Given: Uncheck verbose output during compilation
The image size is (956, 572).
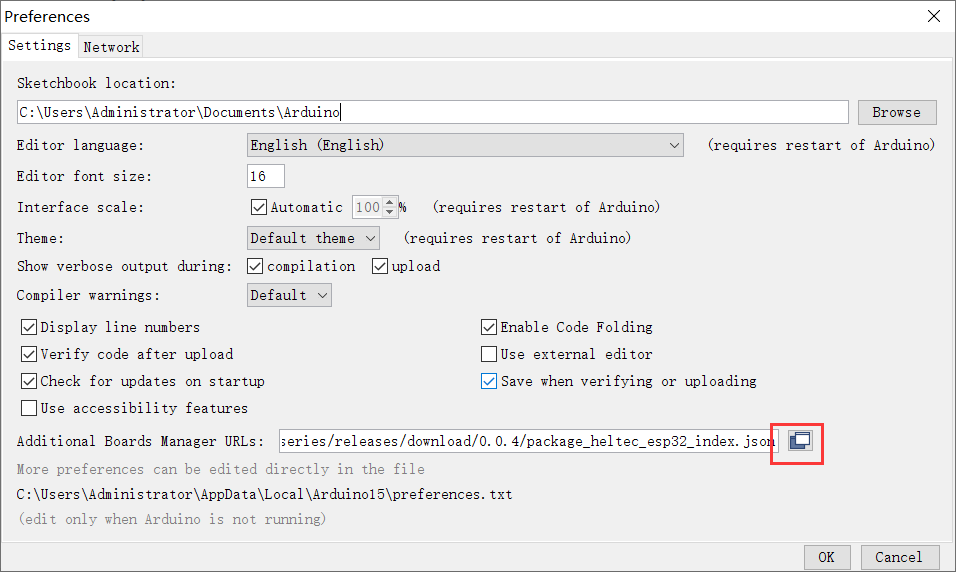Looking at the screenshot, I should (x=255, y=266).
